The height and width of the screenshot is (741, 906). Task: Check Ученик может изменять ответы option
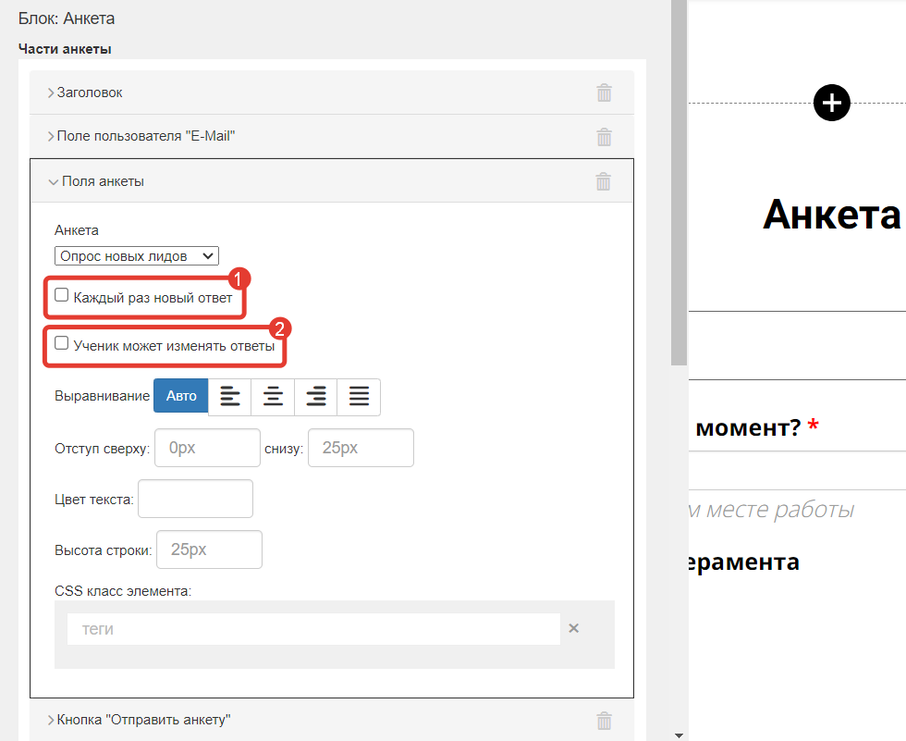62,344
